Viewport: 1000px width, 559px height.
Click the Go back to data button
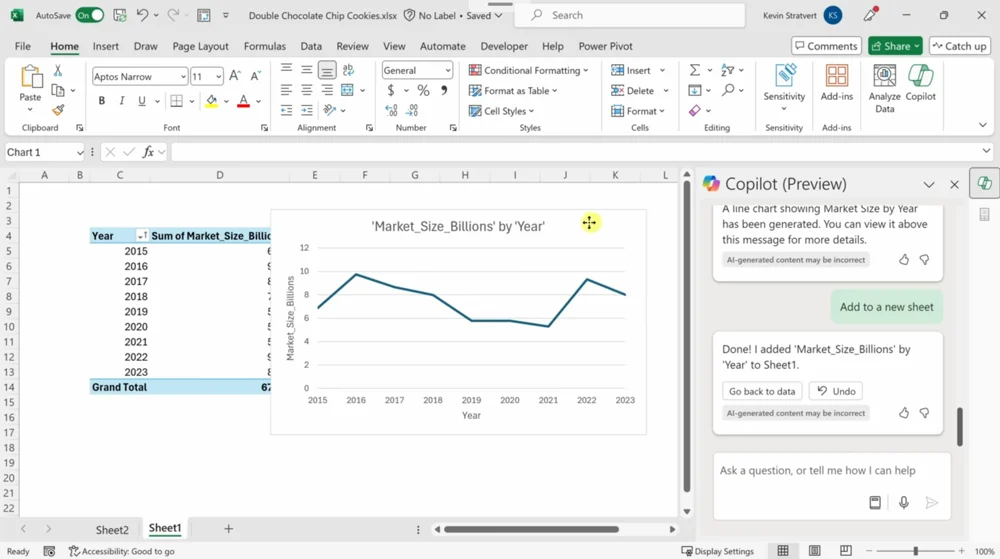(762, 391)
